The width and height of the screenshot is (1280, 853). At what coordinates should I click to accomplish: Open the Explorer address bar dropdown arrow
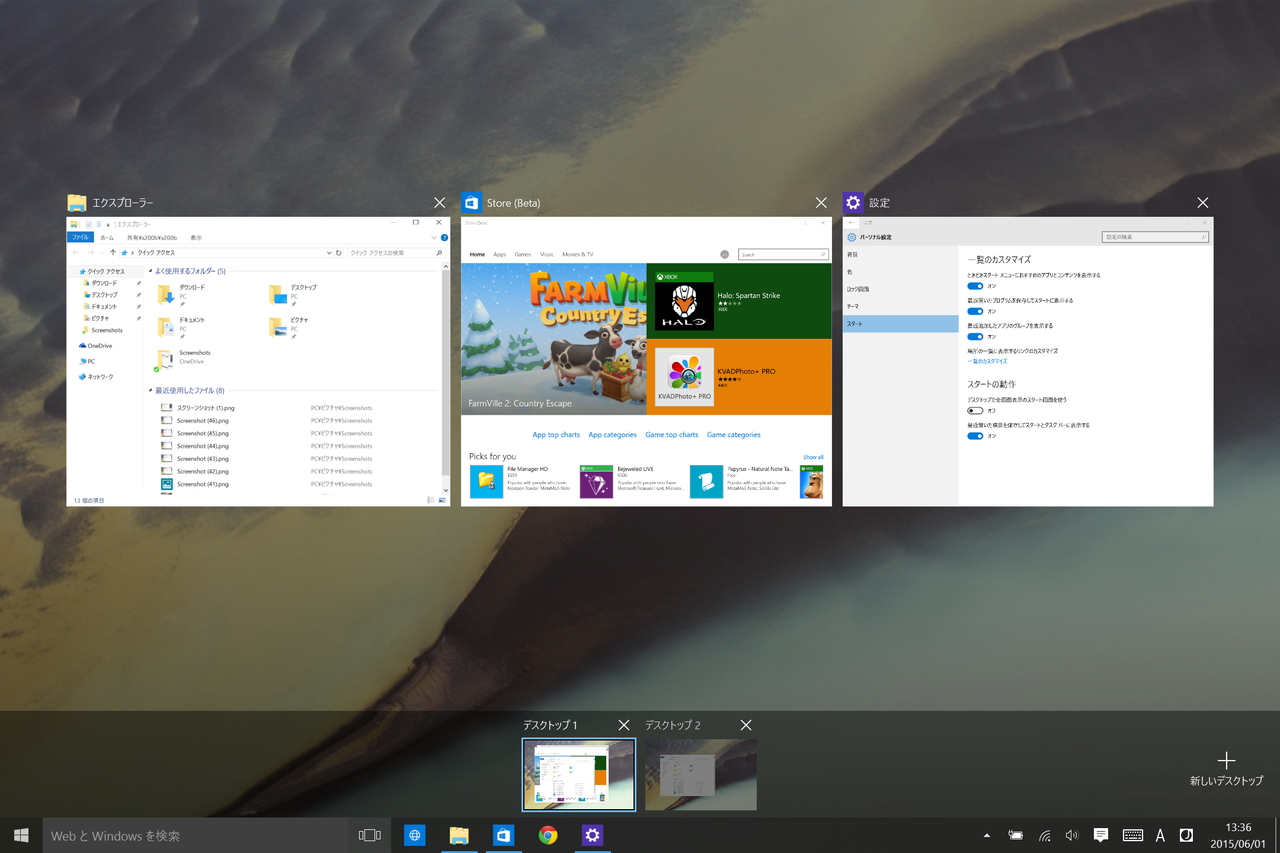coord(327,253)
